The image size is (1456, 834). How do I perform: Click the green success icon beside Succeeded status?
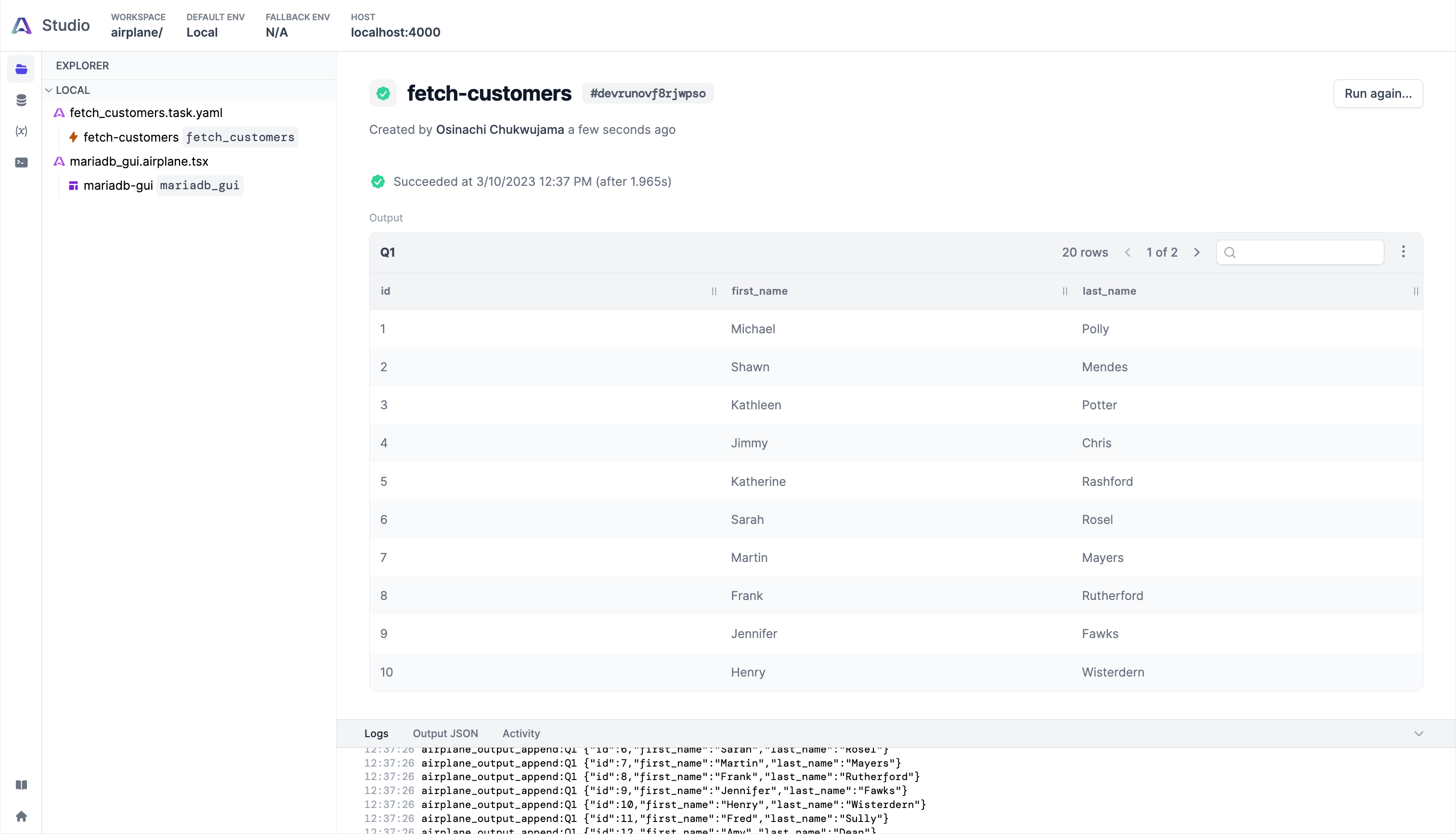pos(378,182)
